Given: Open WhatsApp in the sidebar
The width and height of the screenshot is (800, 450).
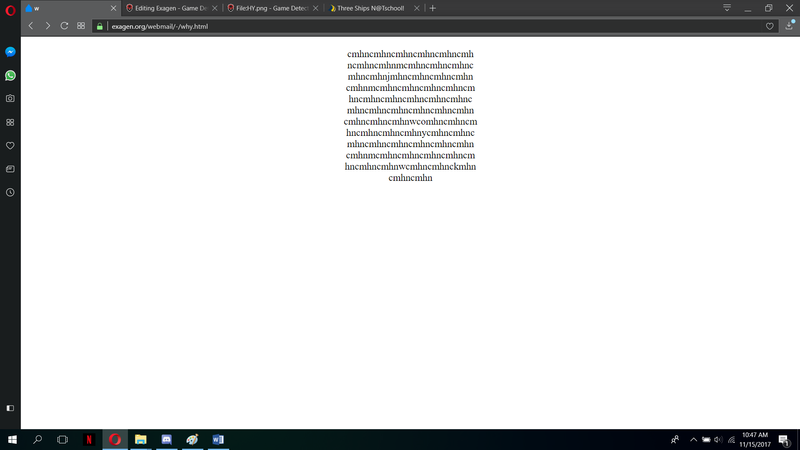Looking at the screenshot, I should pos(10,75).
